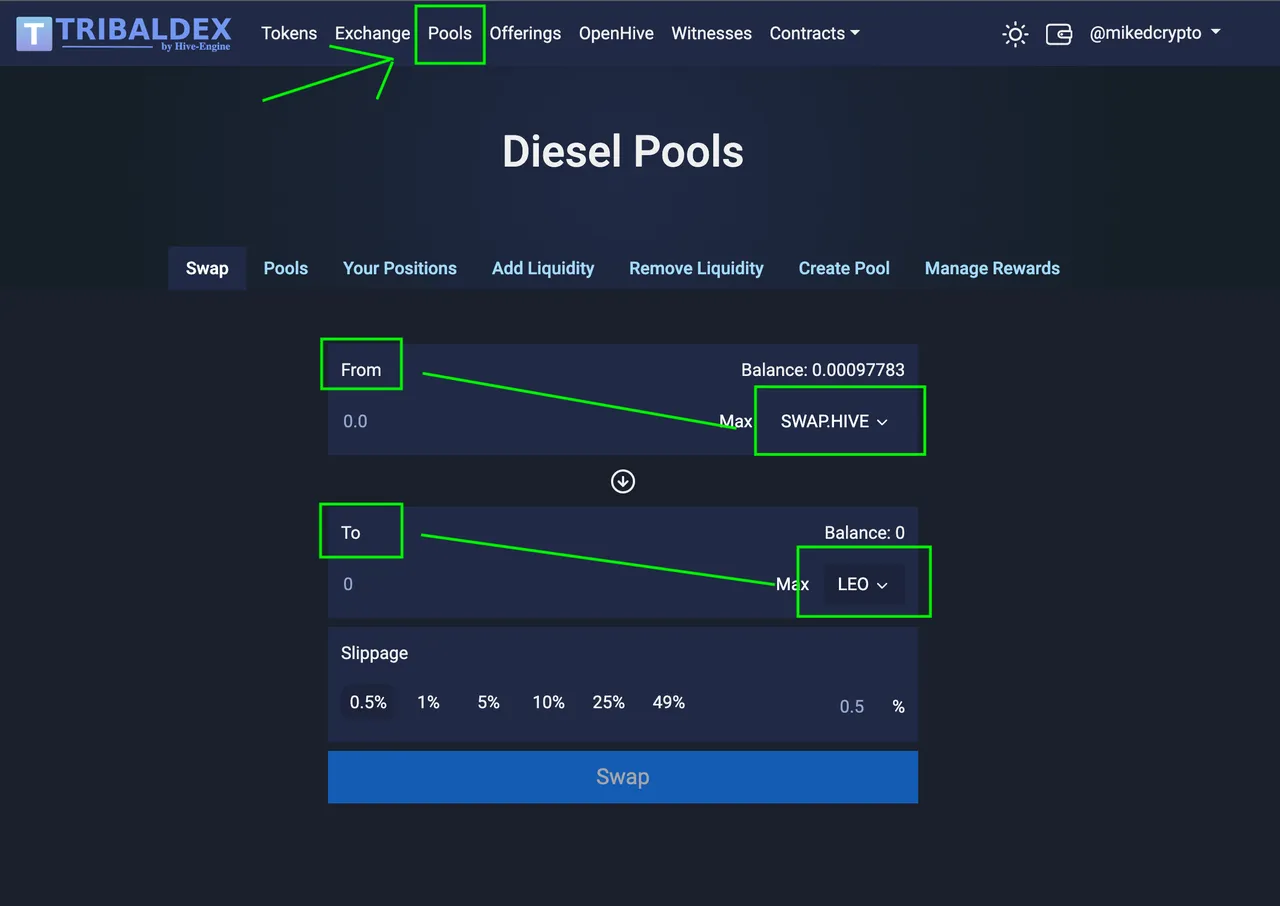The image size is (1280, 906).
Task: Select 49% slippage
Action: 668,703
